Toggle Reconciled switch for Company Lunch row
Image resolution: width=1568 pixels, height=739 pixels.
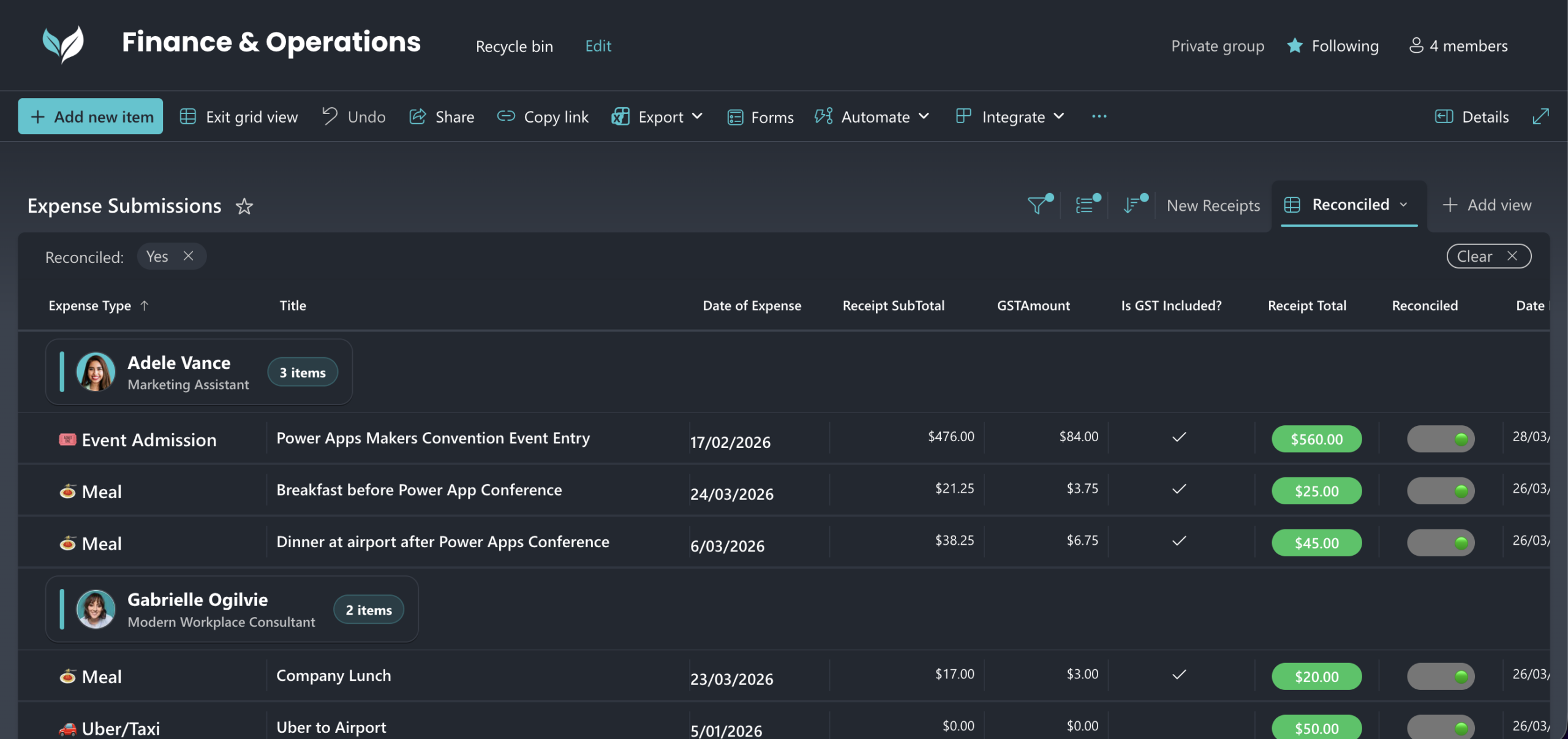pos(1441,676)
